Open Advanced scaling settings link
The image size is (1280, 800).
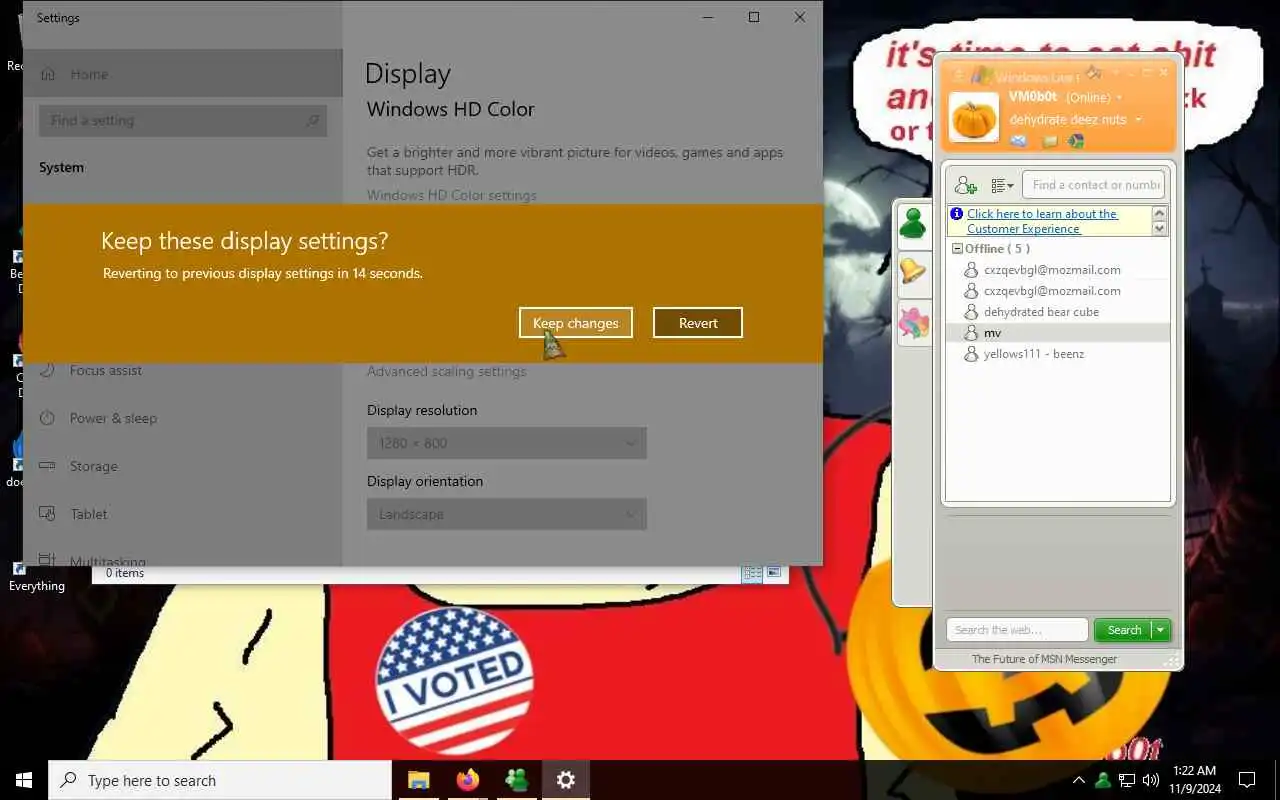point(446,371)
